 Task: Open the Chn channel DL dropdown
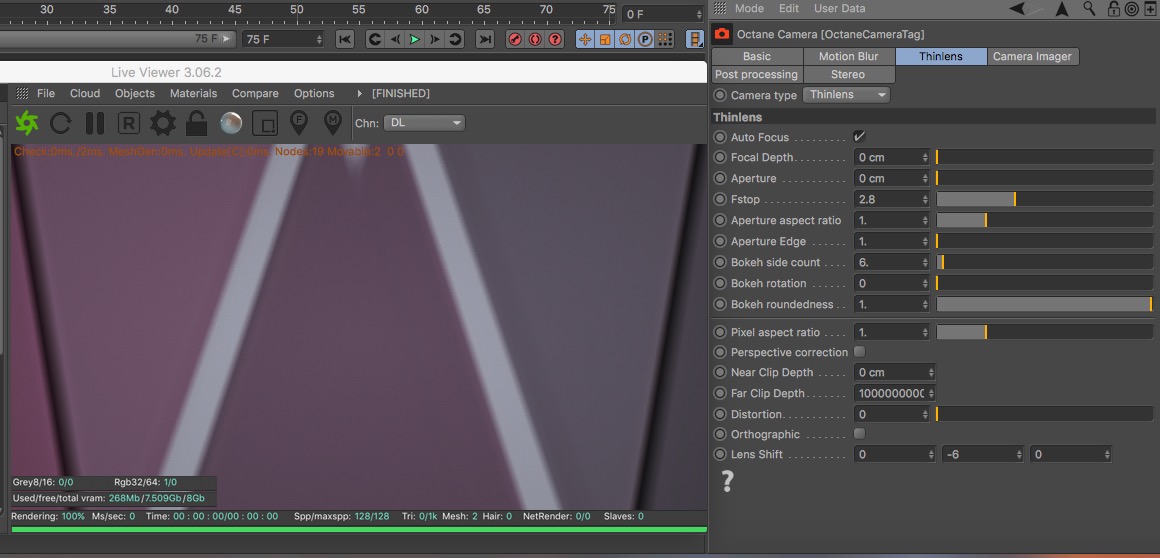[425, 123]
